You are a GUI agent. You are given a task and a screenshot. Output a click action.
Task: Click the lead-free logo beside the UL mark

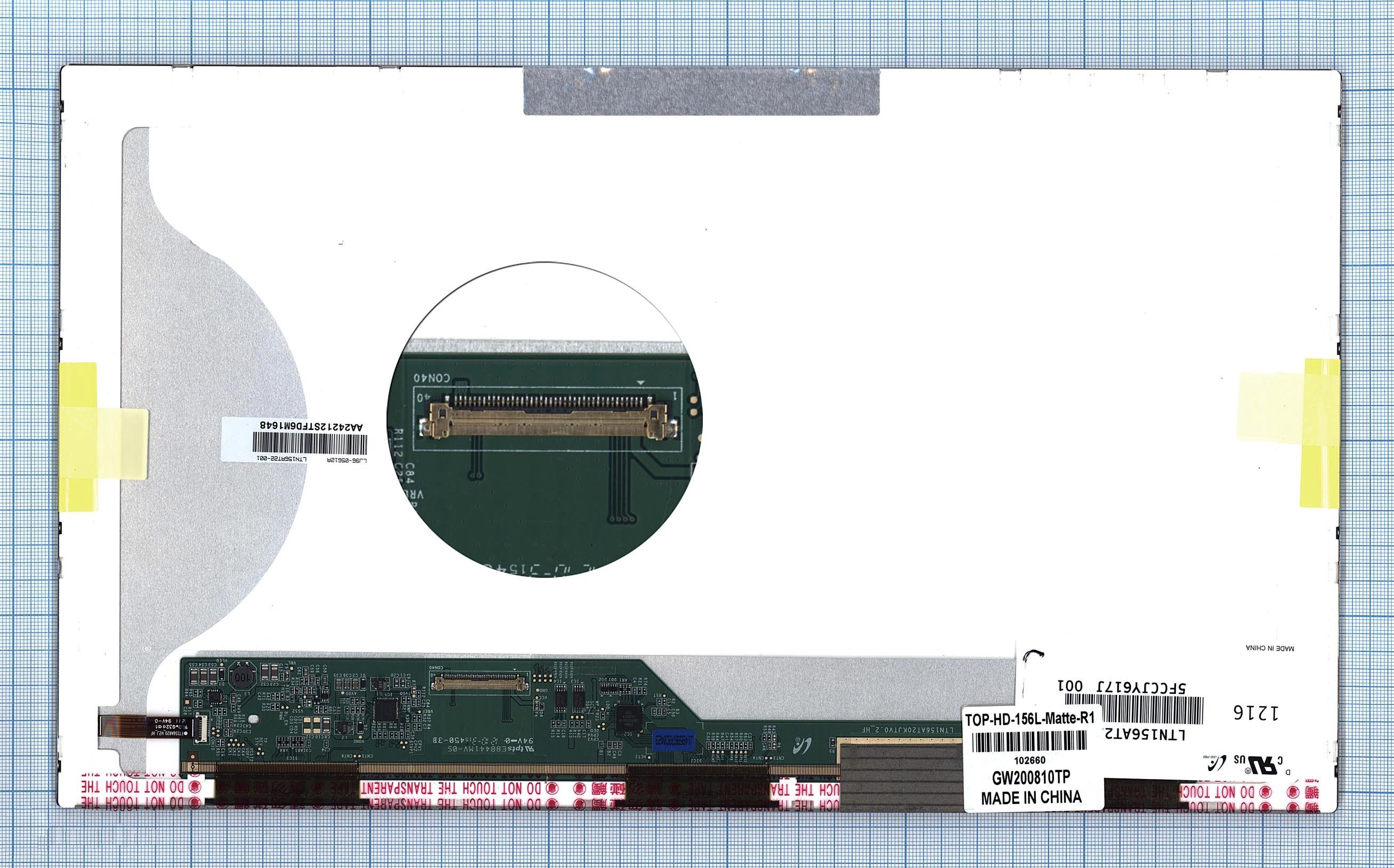click(1217, 763)
